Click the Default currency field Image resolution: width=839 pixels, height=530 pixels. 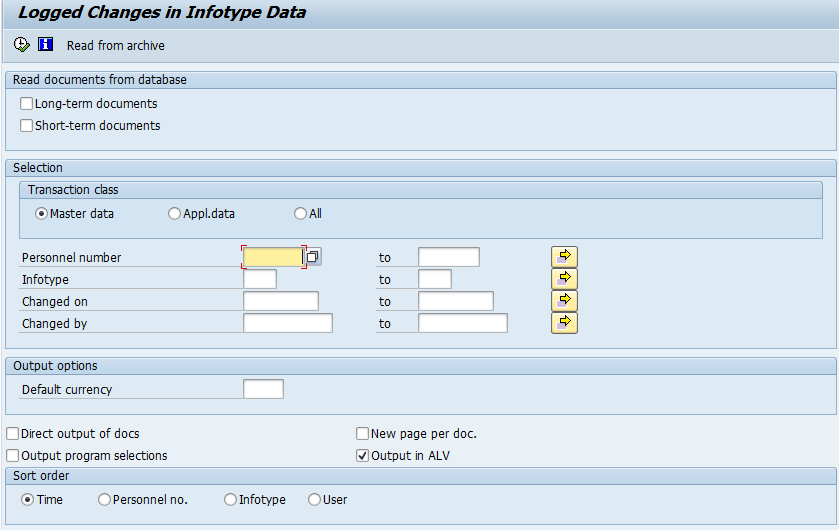click(x=263, y=389)
